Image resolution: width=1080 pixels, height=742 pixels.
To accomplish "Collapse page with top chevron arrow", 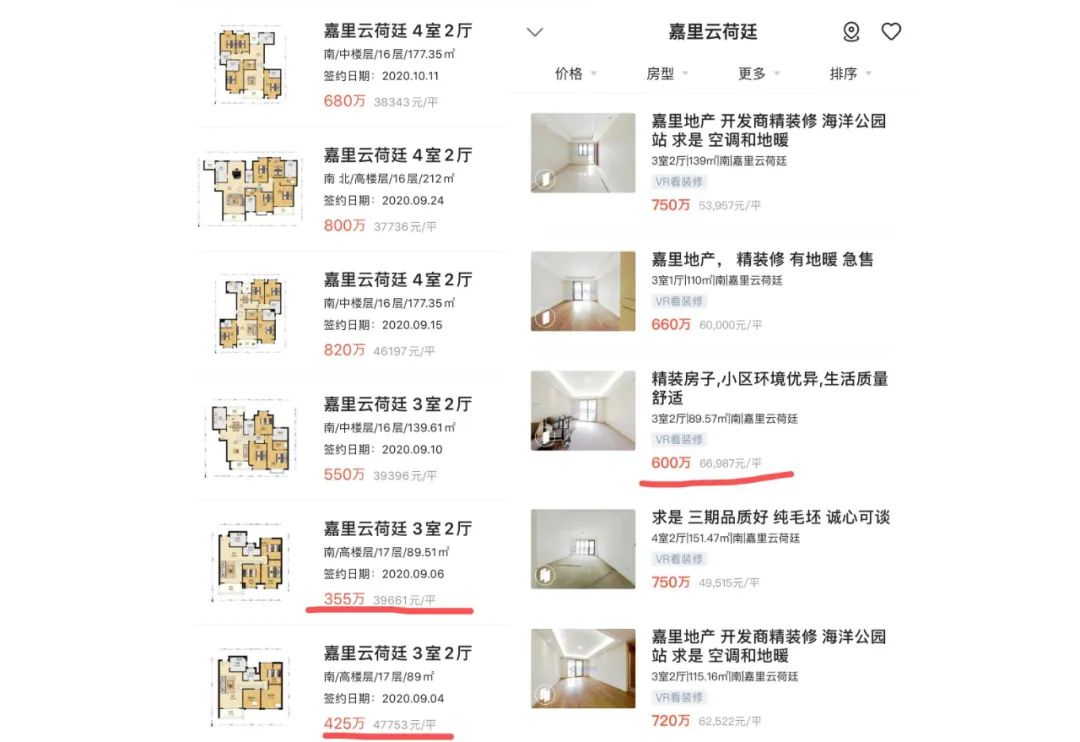I will (535, 32).
